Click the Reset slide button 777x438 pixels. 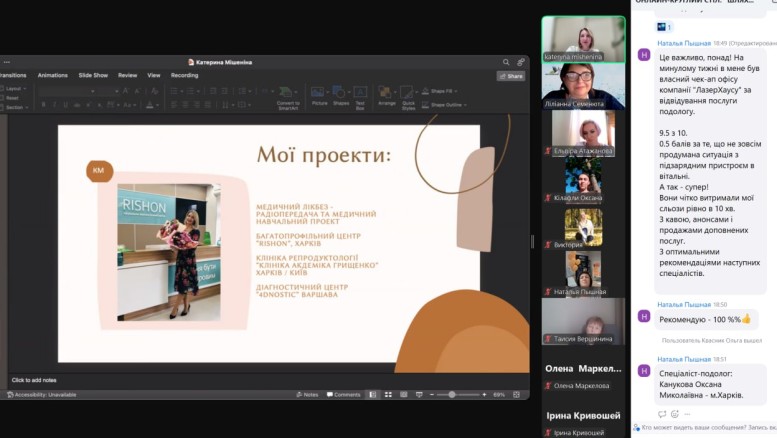click(x=10, y=98)
